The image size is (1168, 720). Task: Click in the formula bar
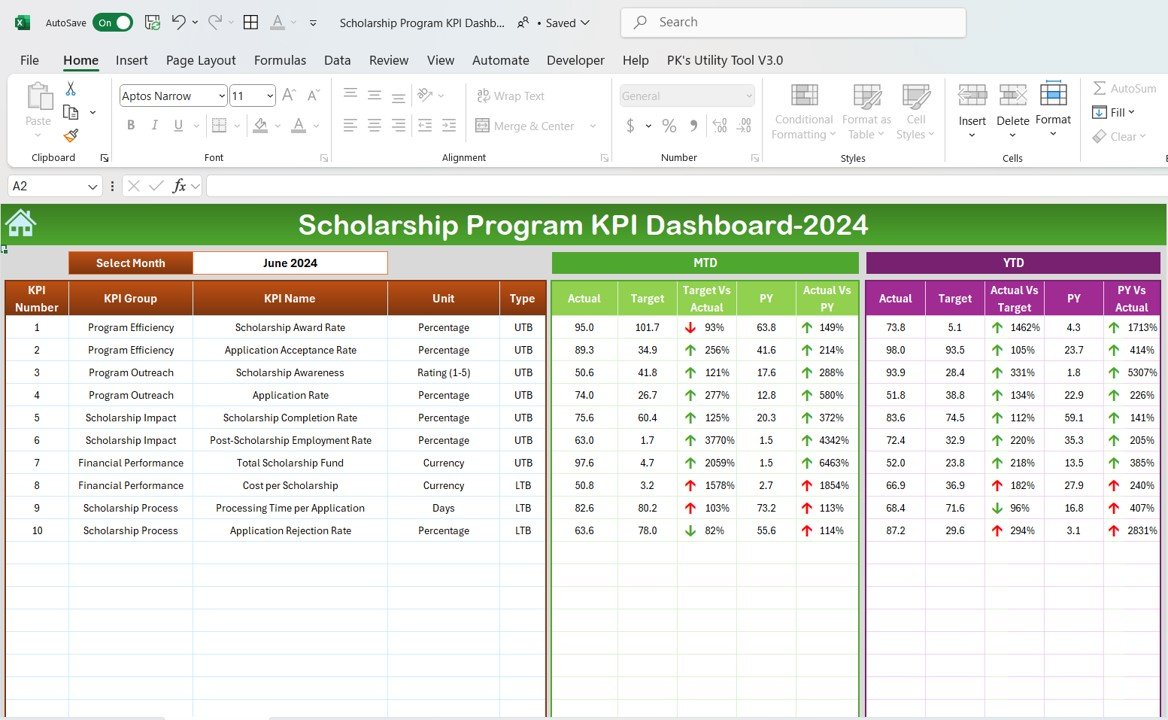click(686, 185)
